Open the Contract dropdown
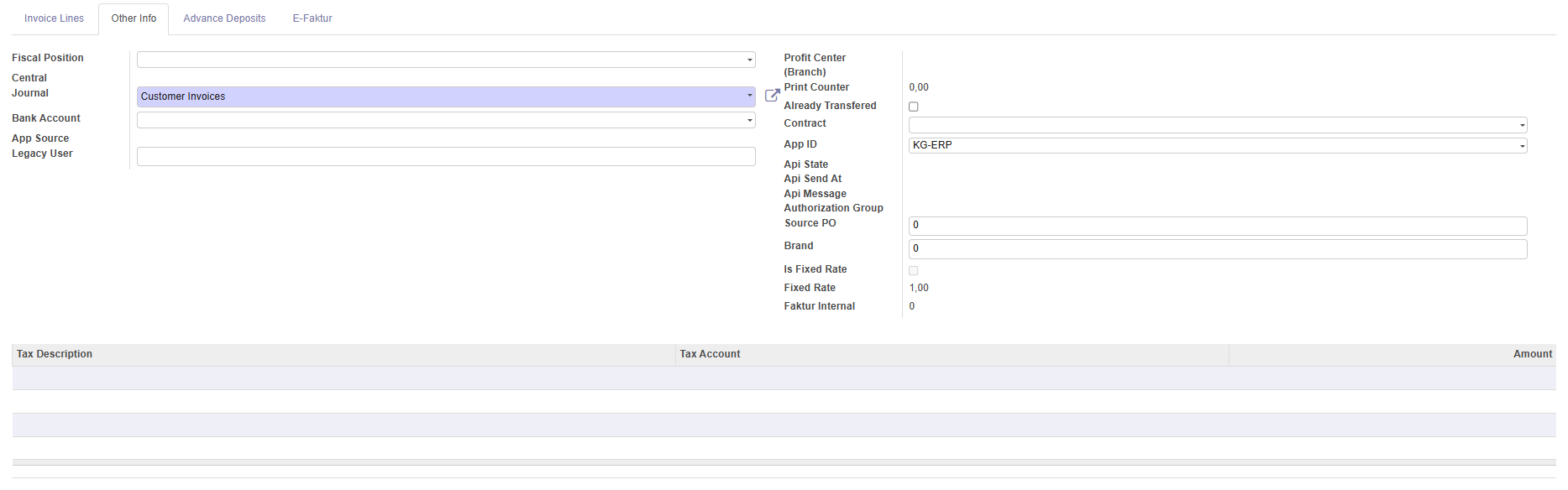Screen dimensions: 1568x490 pyautogui.click(x=1217, y=125)
